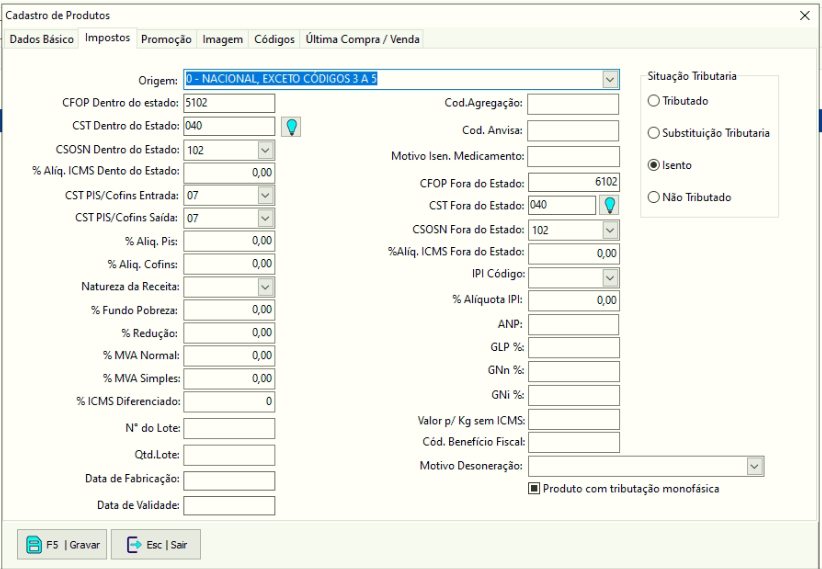Image resolution: width=822 pixels, height=569 pixels.
Task: Click lightbulb icon beside CST Dentro do Estado
Action: click(x=291, y=126)
